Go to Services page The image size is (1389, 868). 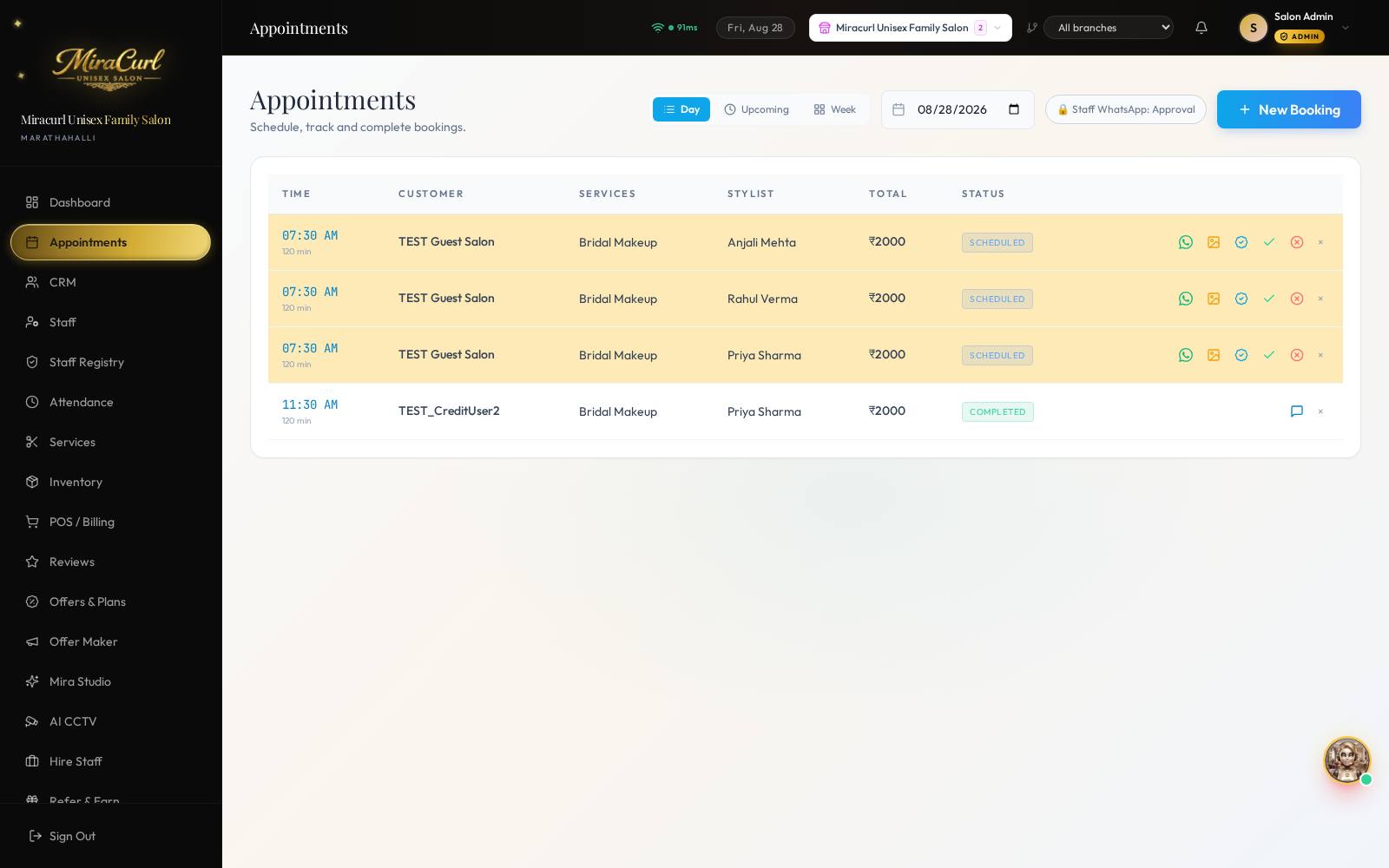pos(110,442)
